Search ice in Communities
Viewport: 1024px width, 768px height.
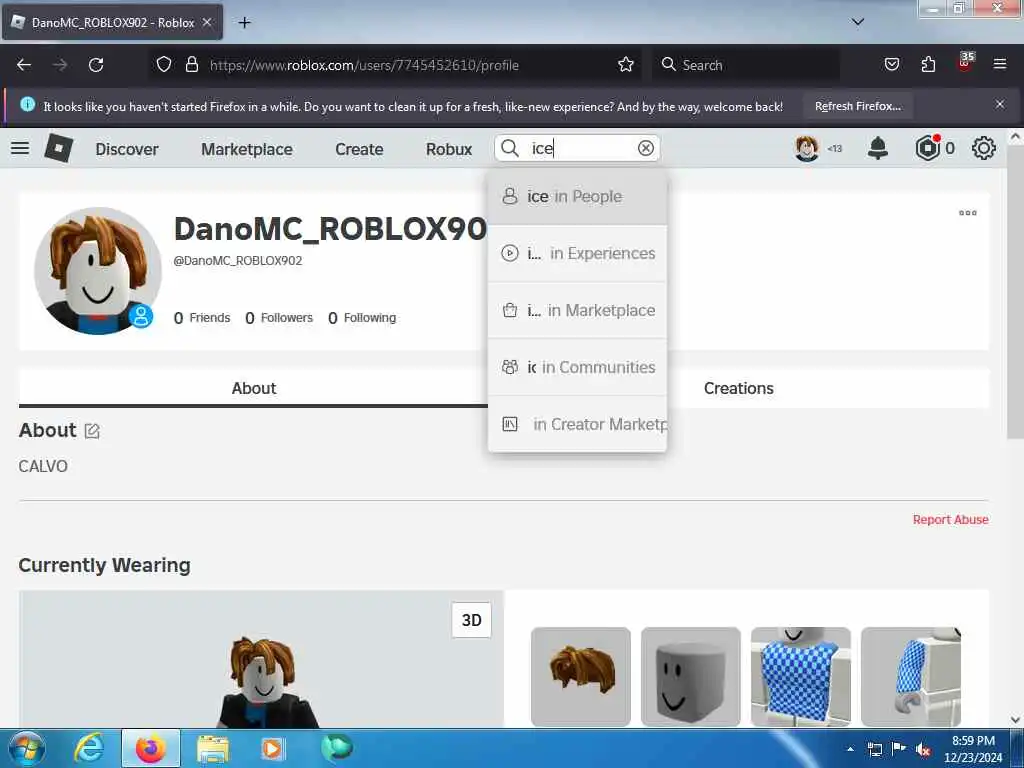point(577,367)
